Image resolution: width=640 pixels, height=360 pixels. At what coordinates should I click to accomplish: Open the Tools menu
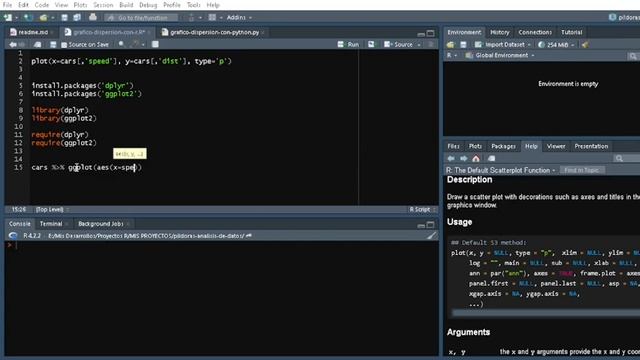[193, 5]
